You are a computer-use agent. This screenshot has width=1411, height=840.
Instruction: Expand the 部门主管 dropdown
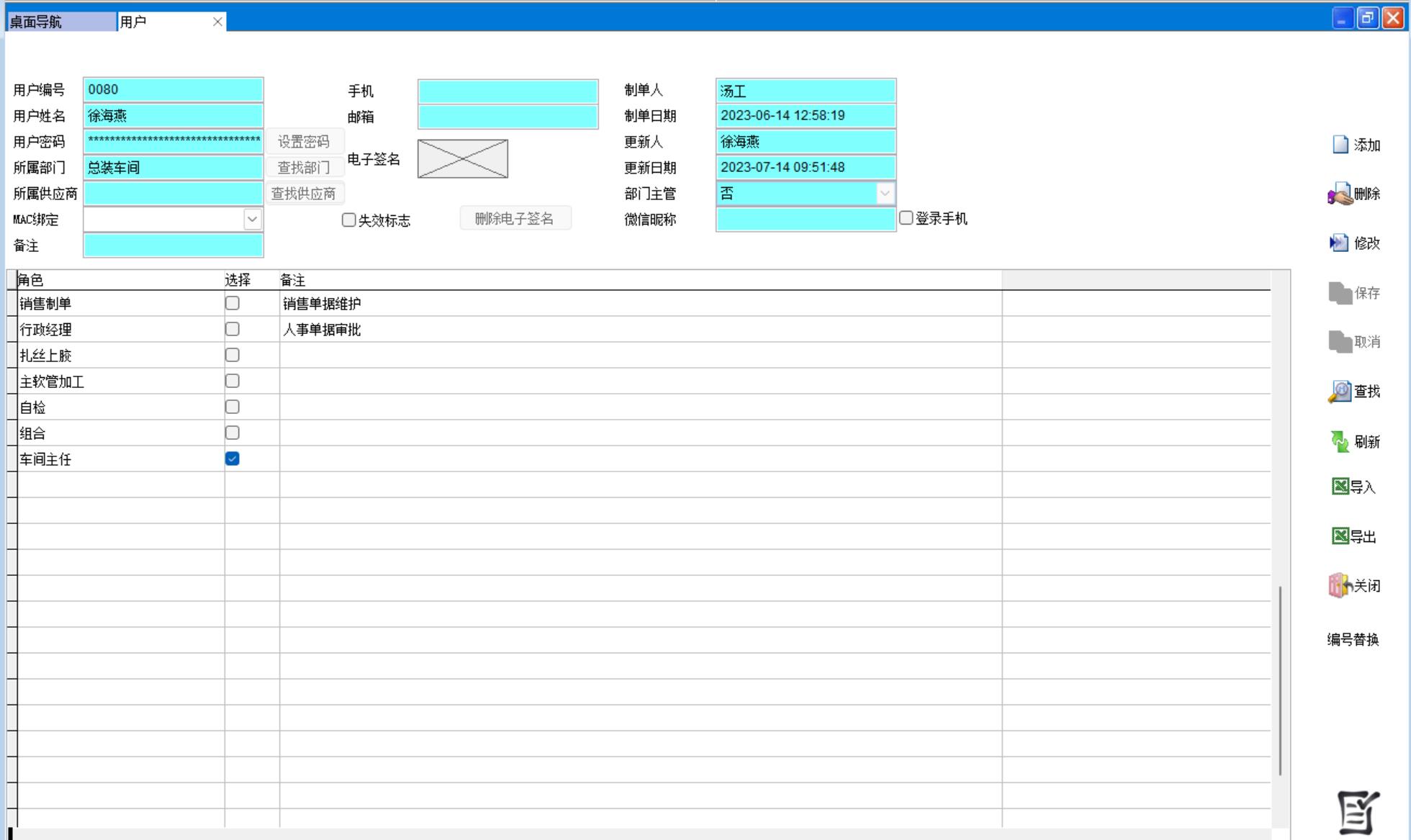click(885, 194)
